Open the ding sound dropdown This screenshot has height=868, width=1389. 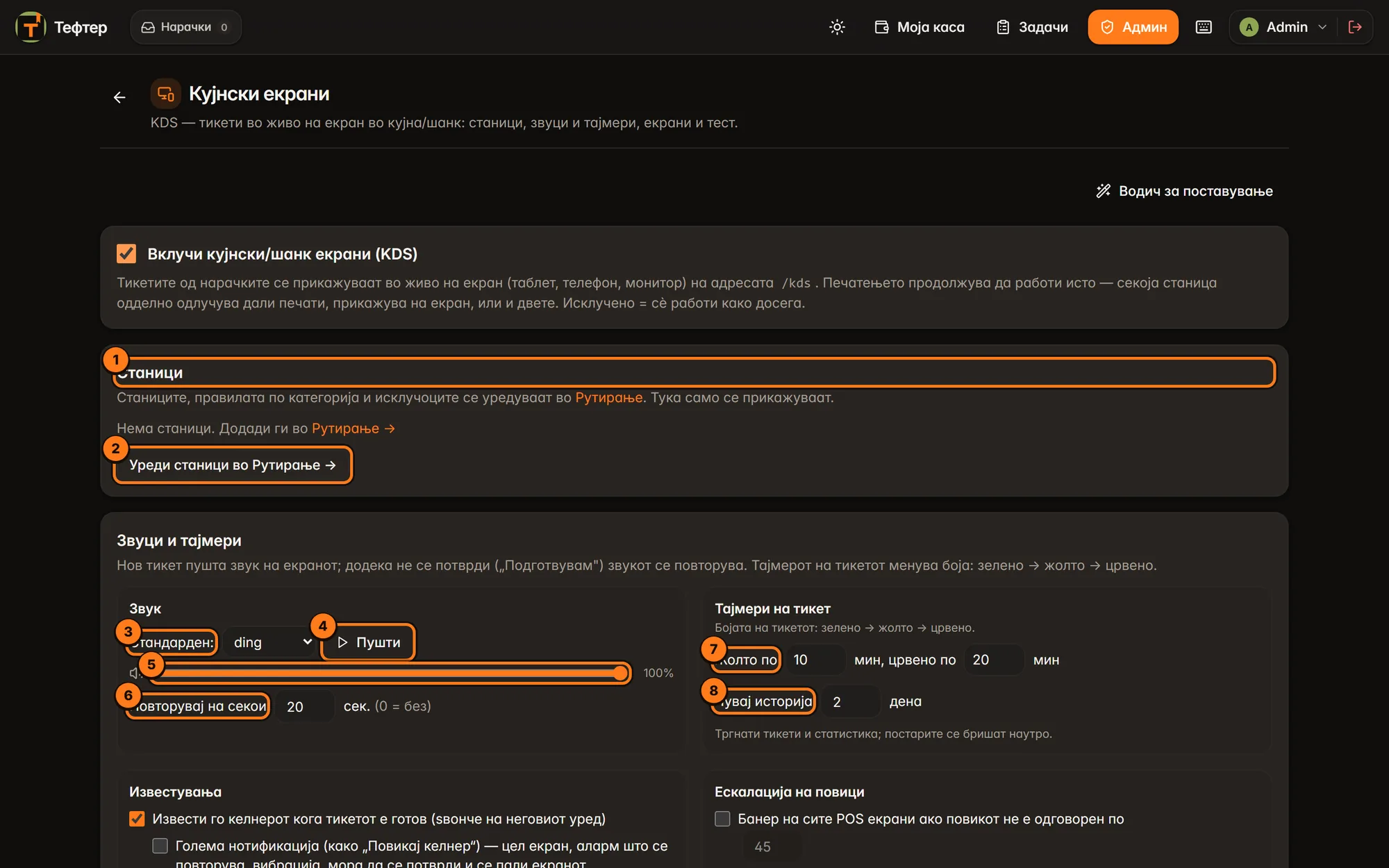(x=272, y=642)
